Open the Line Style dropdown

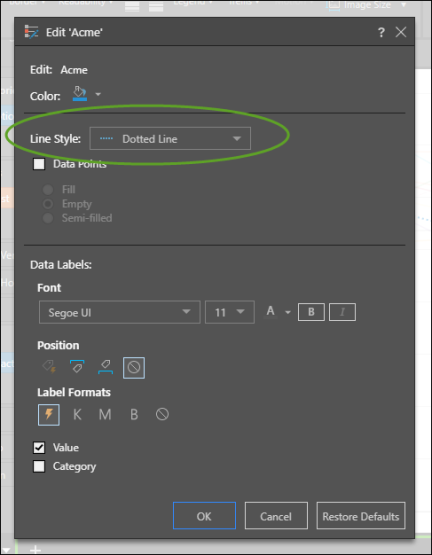(x=170, y=139)
